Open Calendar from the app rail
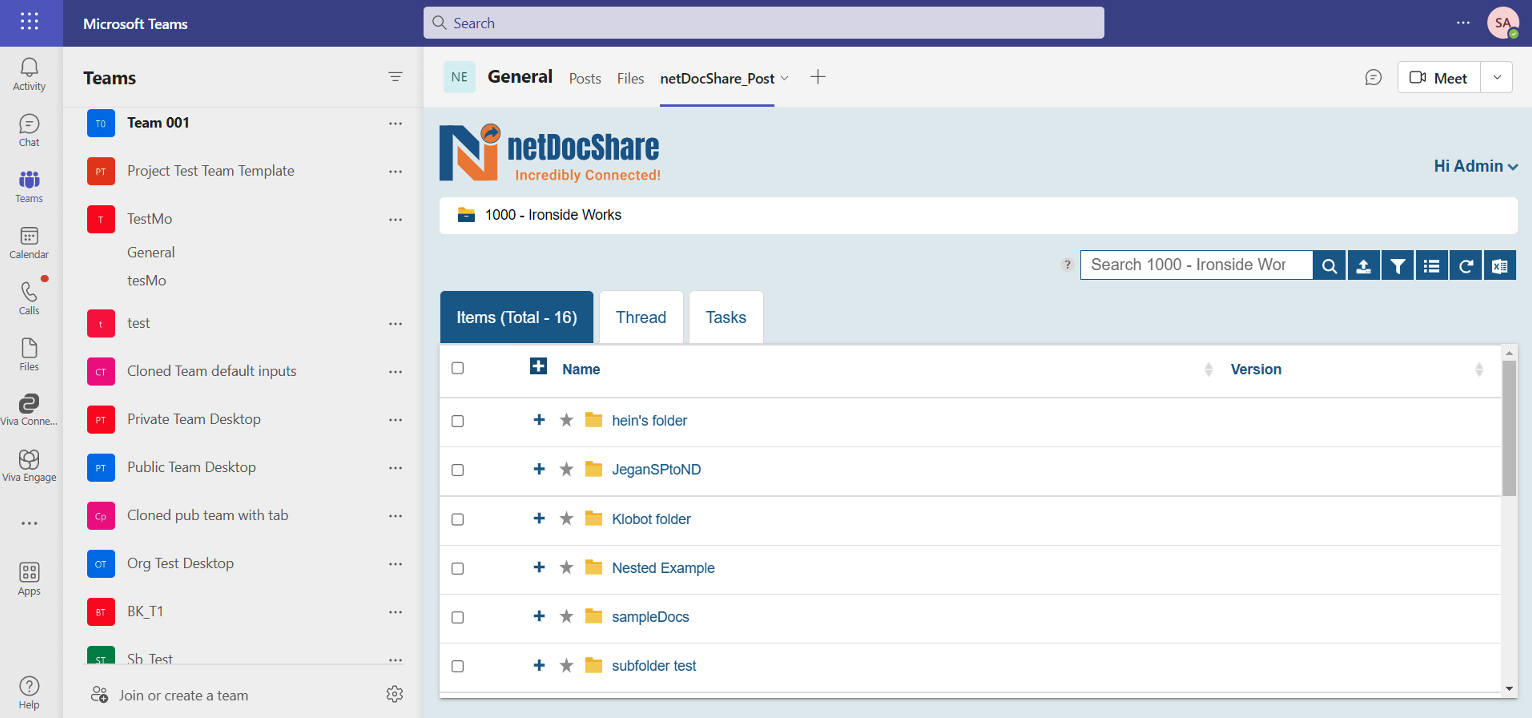Viewport: 1532px width, 718px height. [29, 242]
